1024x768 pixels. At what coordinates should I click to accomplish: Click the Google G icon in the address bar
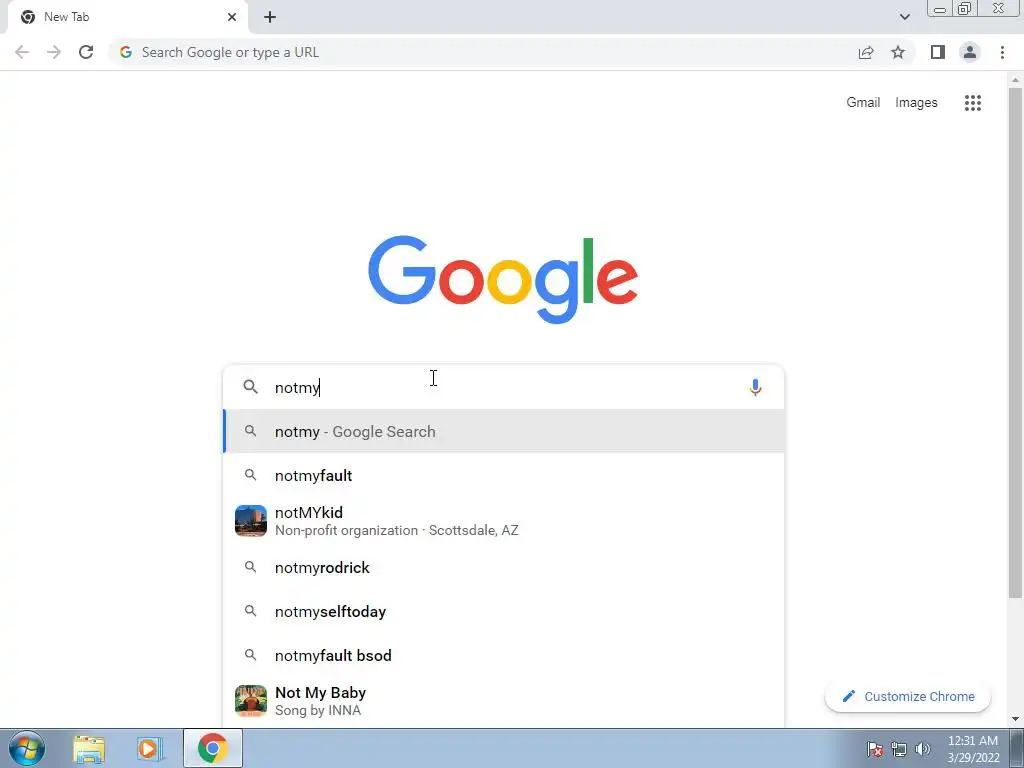(x=126, y=52)
